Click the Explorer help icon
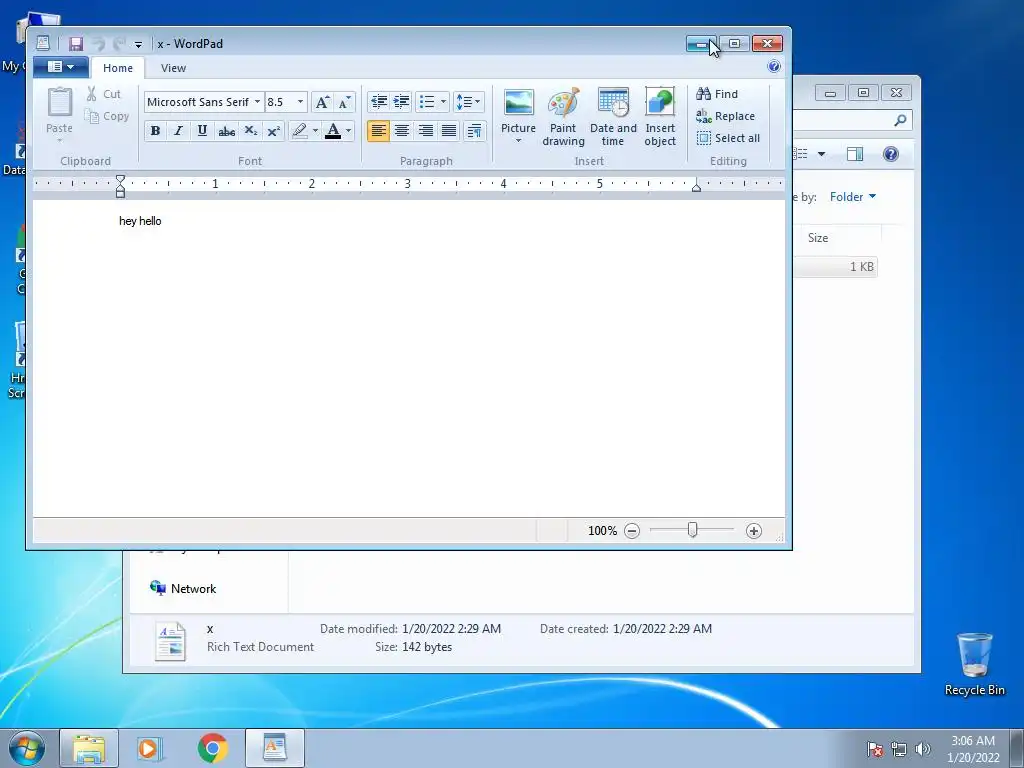This screenshot has width=1024, height=768. 891,154
